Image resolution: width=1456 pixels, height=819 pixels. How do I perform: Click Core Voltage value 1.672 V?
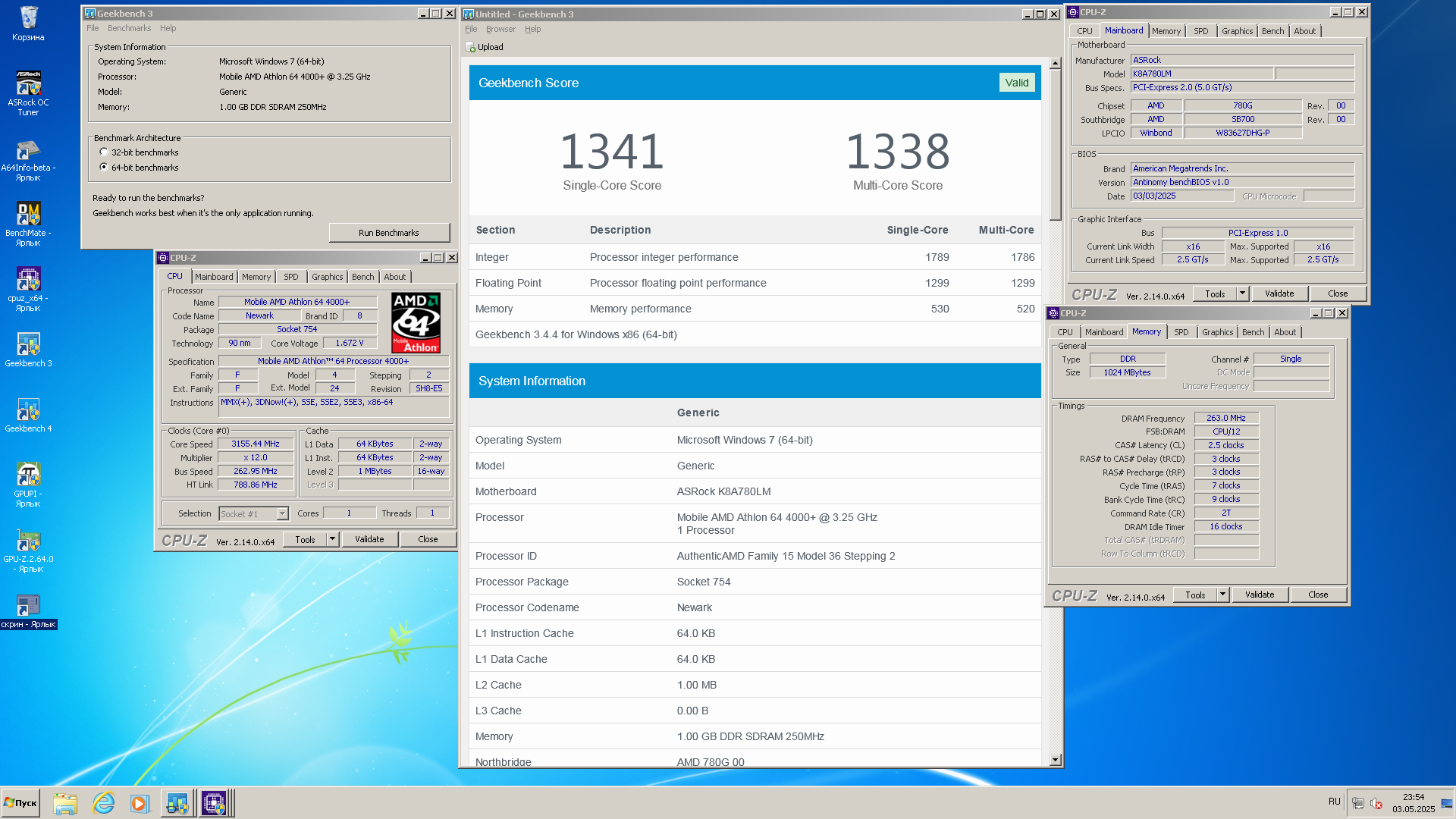click(x=349, y=343)
